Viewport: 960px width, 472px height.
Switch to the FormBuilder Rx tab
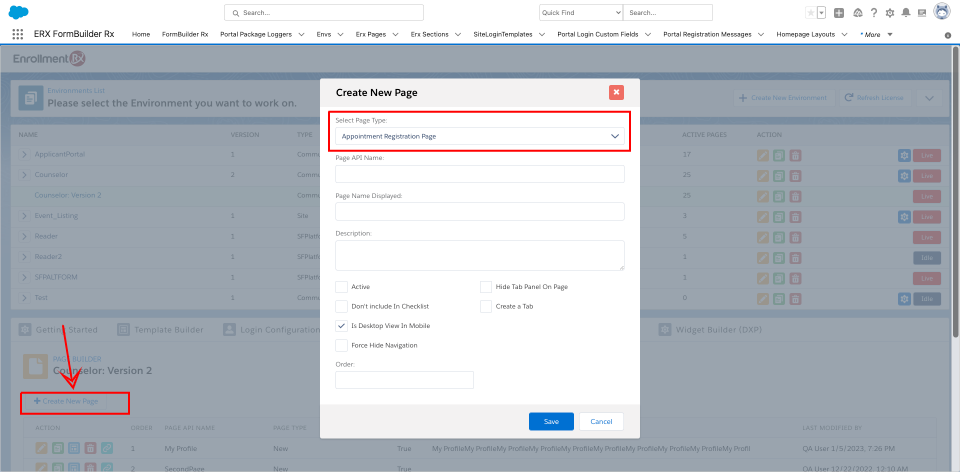(x=185, y=34)
